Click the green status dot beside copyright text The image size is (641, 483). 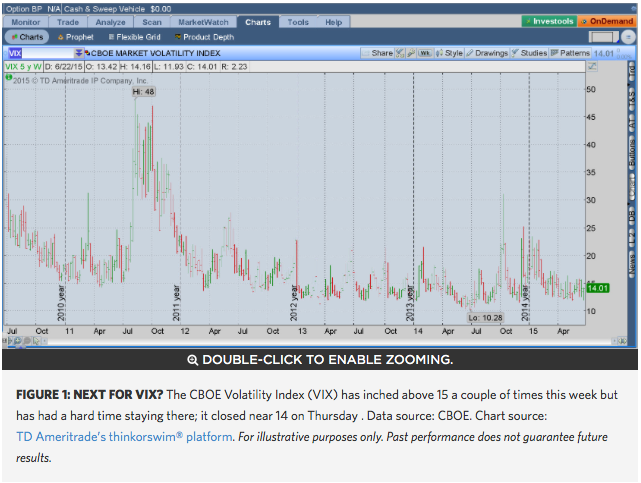coord(9,77)
